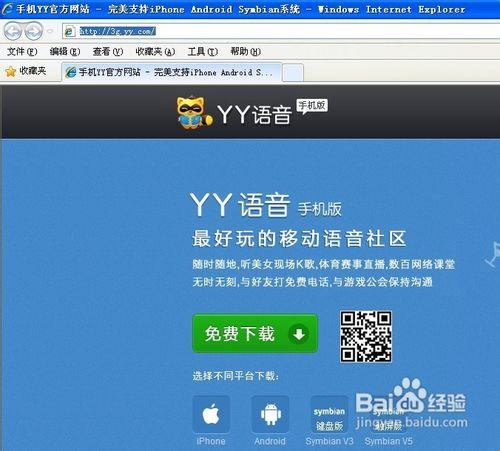Open the 帮助(H) menu

[x=245, y=52]
